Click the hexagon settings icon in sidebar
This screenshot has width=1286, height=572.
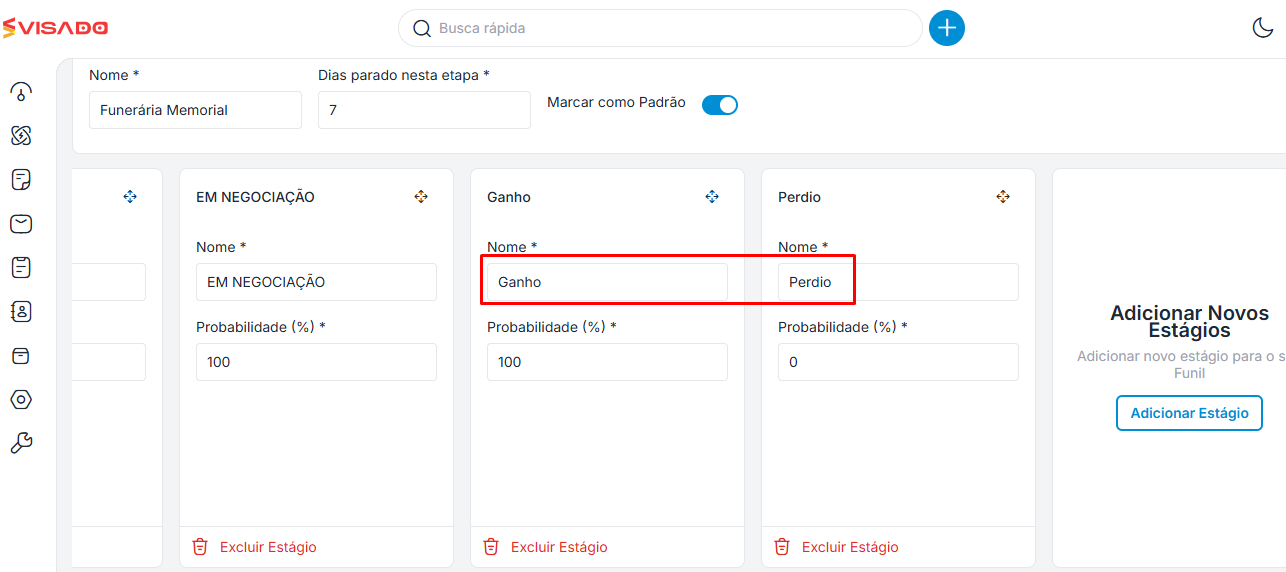click(x=21, y=399)
